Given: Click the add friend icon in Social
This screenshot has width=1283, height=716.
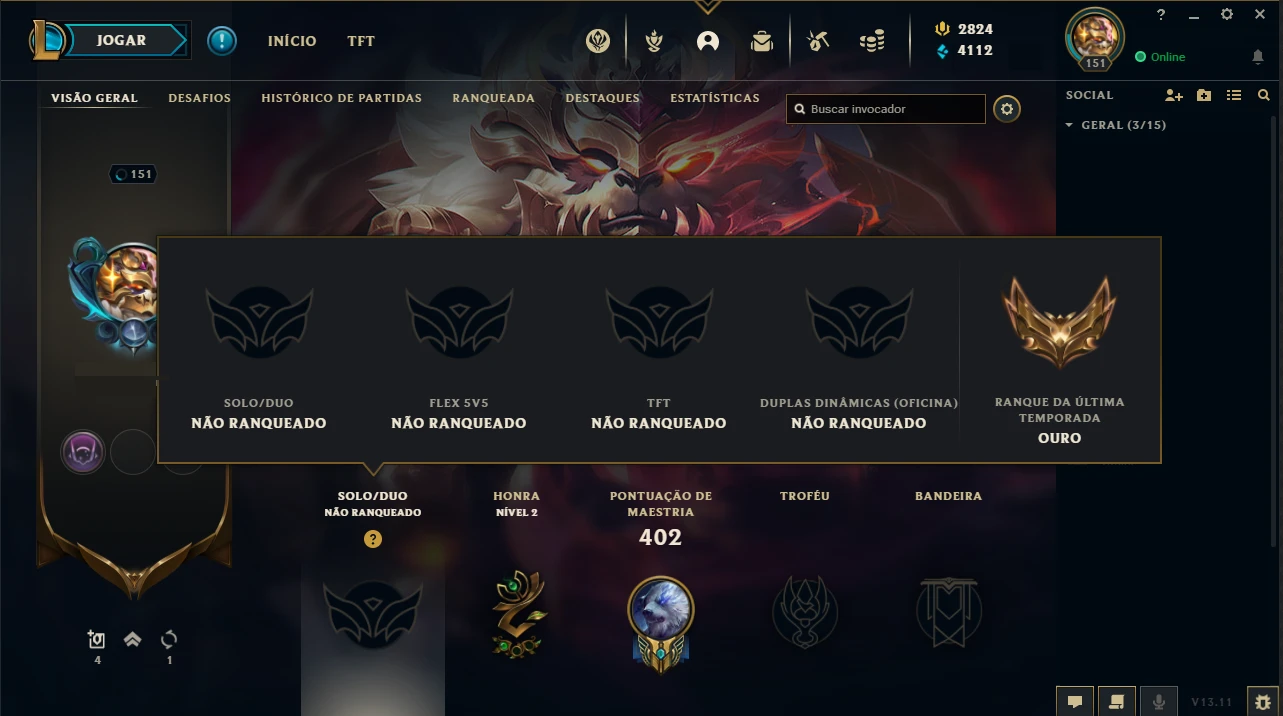Looking at the screenshot, I should click(x=1174, y=95).
